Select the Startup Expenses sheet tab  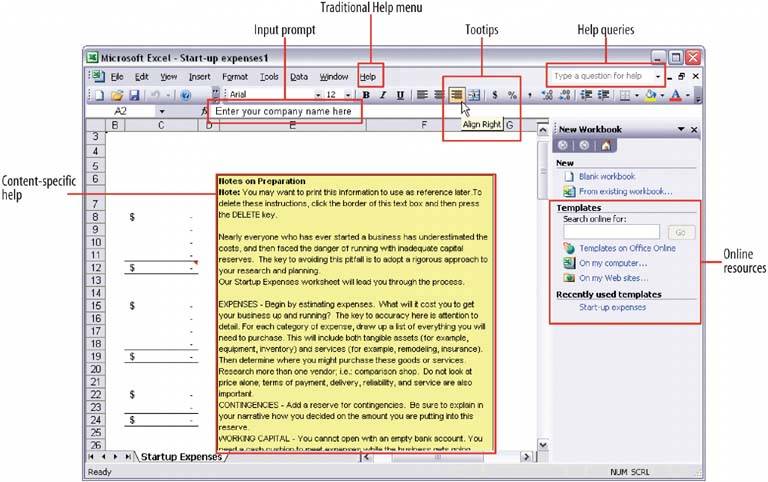point(181,457)
